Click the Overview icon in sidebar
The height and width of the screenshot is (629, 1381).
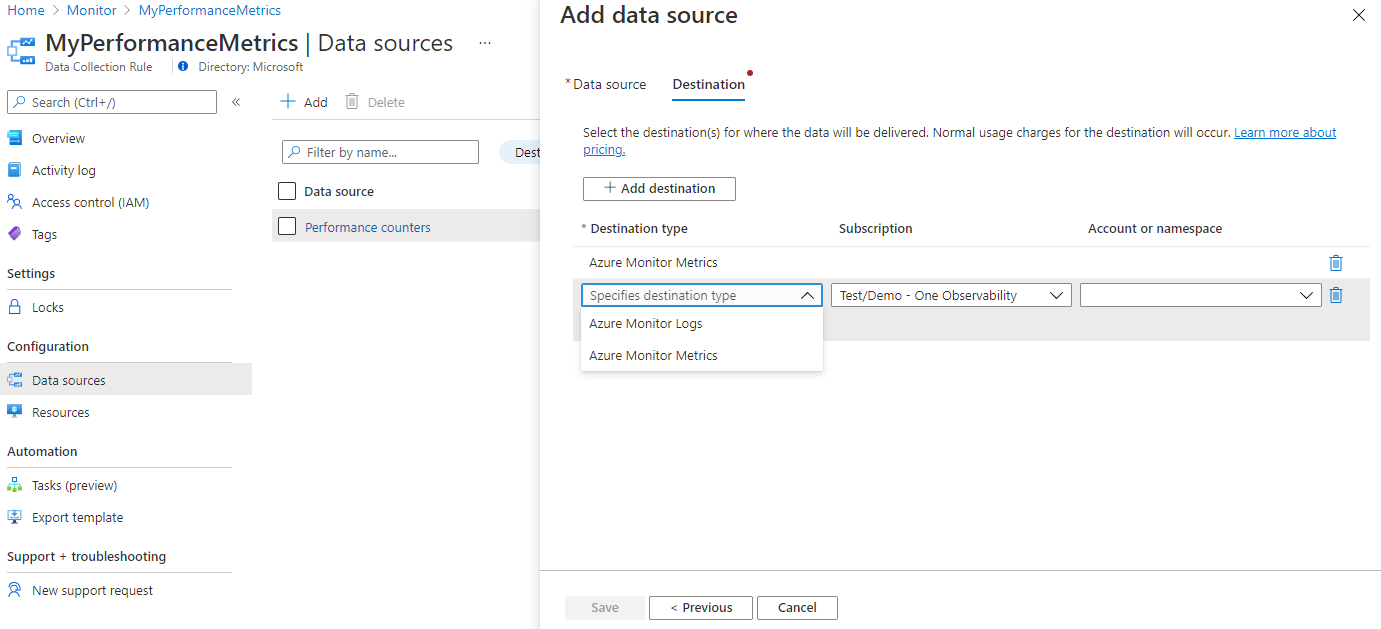click(x=15, y=138)
